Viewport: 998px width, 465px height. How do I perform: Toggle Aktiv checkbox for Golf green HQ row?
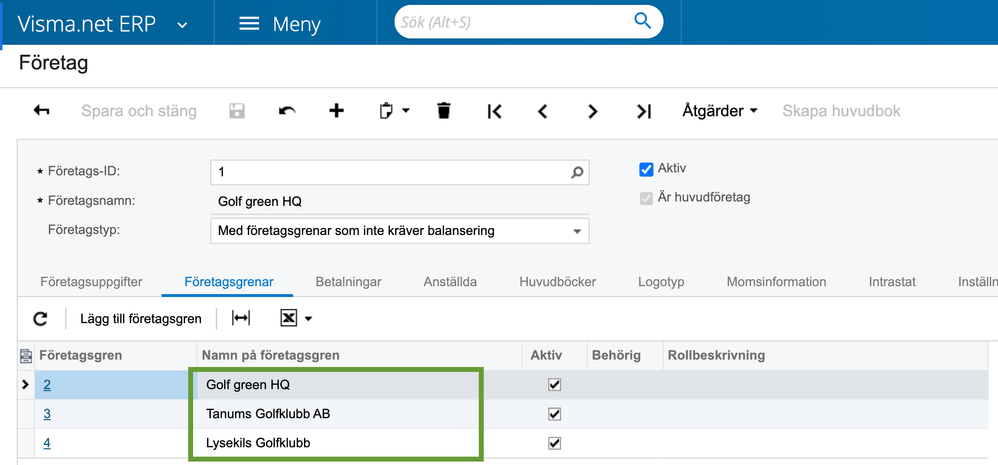click(554, 385)
